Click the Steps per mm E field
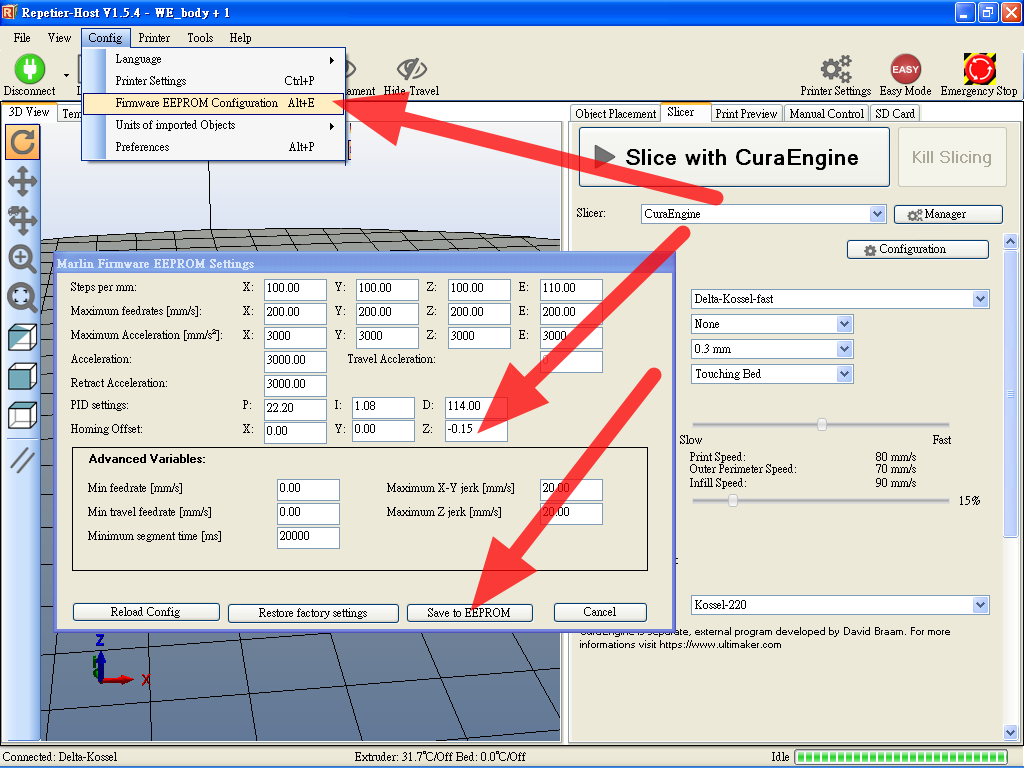The height and width of the screenshot is (768, 1024). coord(571,288)
